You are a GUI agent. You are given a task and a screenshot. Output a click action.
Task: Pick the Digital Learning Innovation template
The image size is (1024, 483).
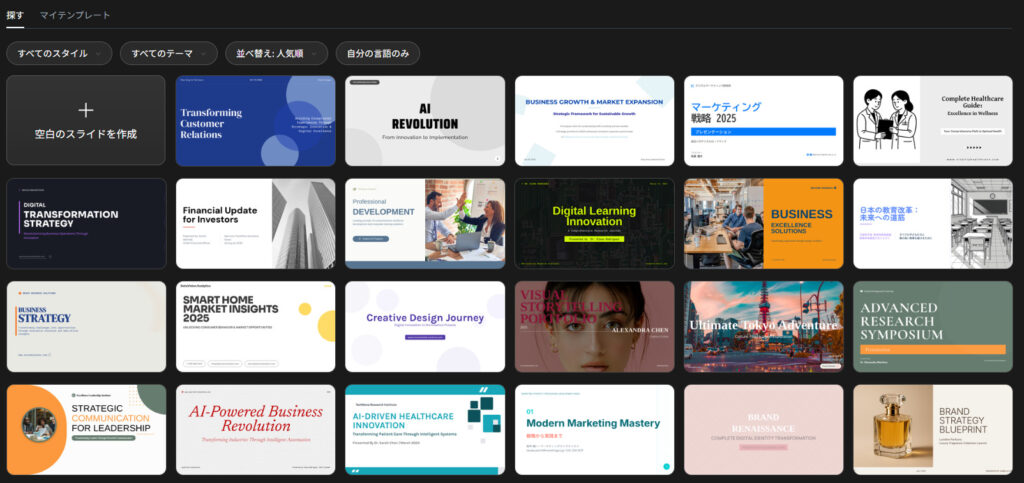point(594,224)
